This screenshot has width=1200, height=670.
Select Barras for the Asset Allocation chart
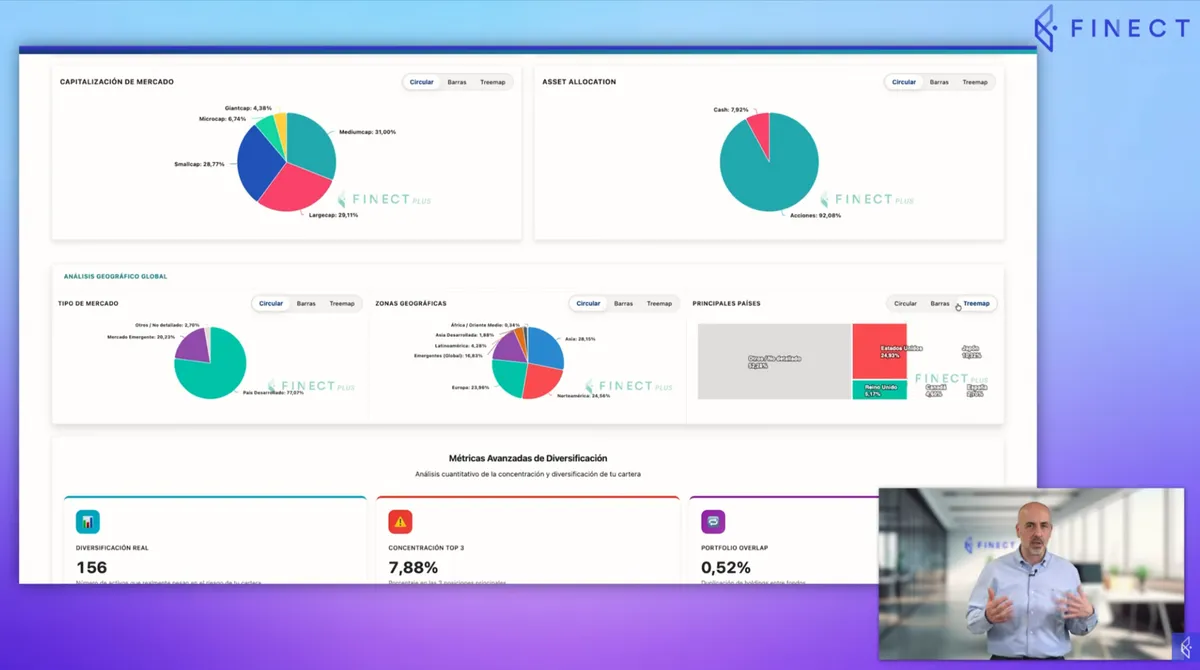(939, 82)
